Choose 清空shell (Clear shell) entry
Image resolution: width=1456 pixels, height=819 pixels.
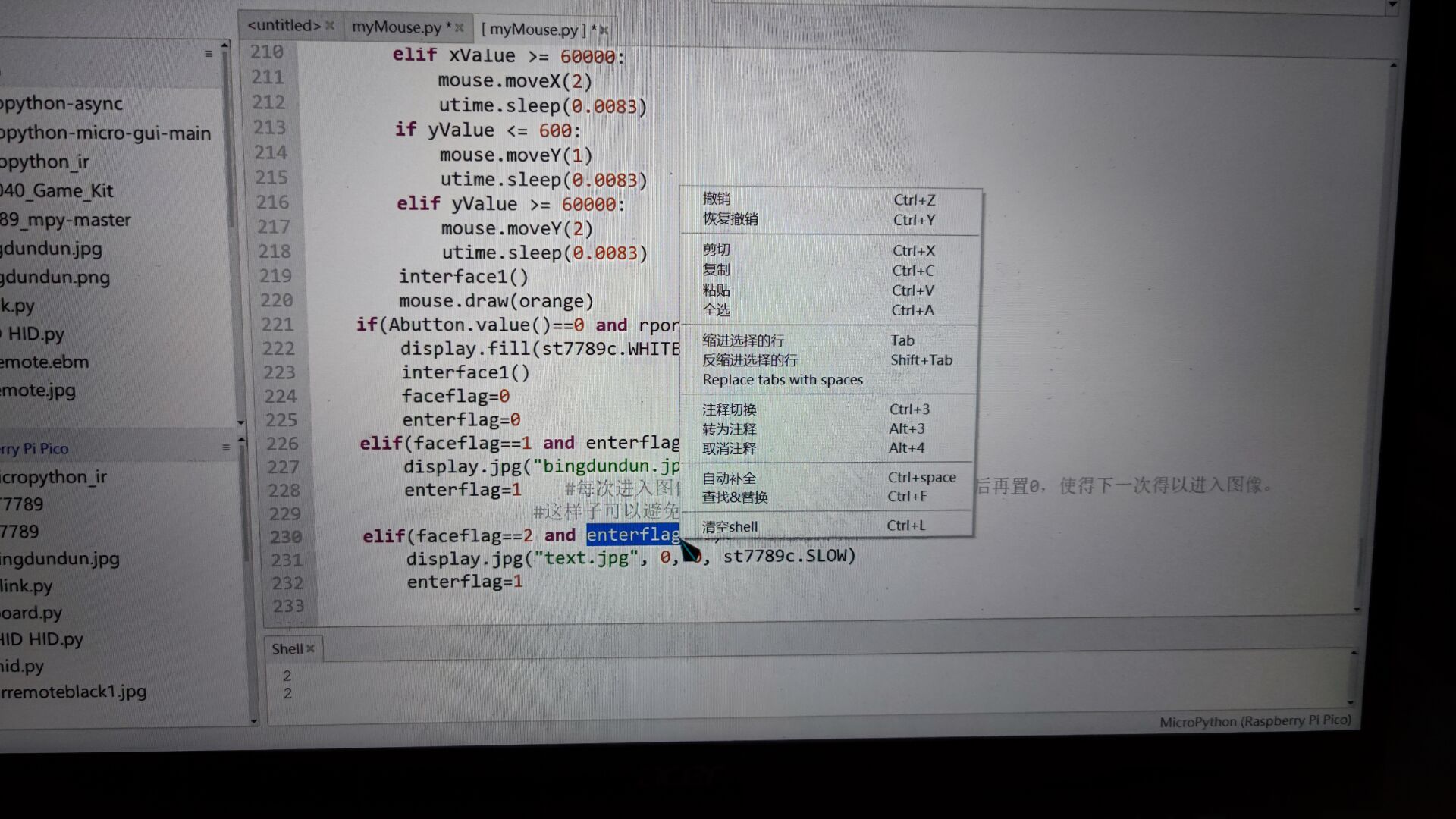tap(827, 526)
